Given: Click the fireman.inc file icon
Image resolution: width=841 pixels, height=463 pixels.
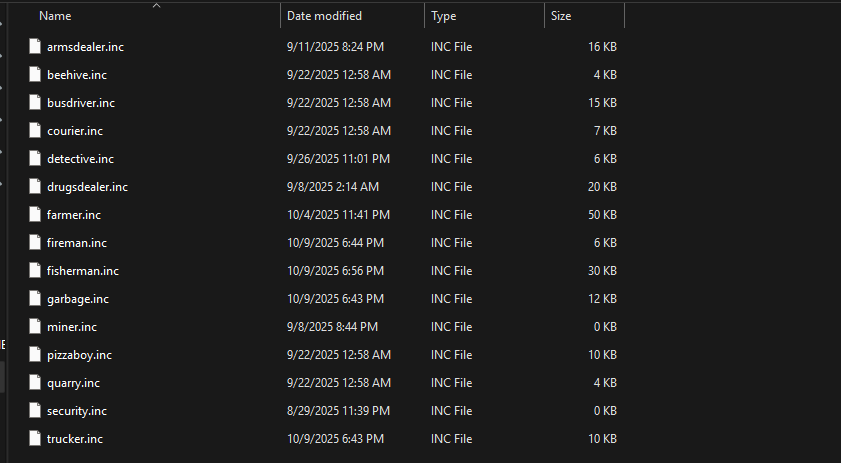Looking at the screenshot, I should (35, 242).
